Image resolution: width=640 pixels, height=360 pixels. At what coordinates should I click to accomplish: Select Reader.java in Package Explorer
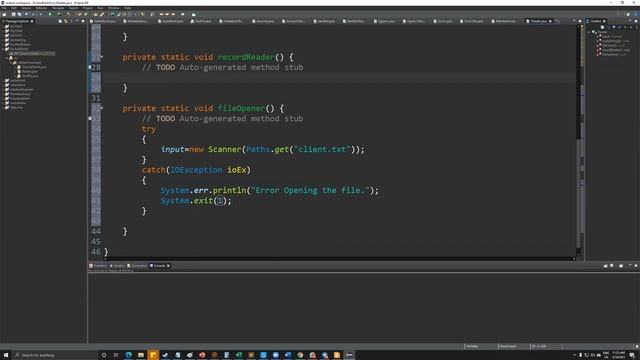click(29, 71)
